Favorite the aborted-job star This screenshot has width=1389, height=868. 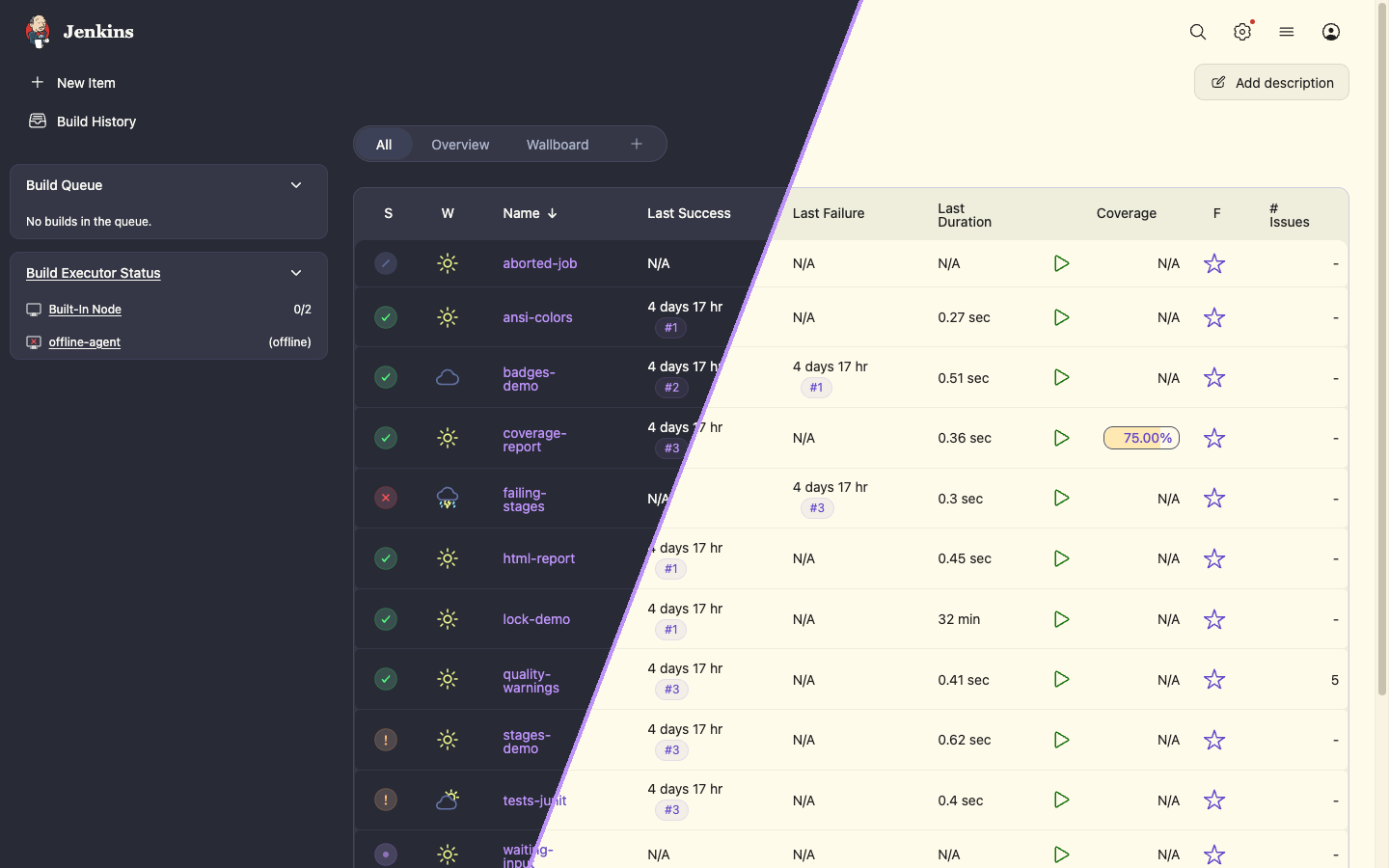coord(1214,263)
